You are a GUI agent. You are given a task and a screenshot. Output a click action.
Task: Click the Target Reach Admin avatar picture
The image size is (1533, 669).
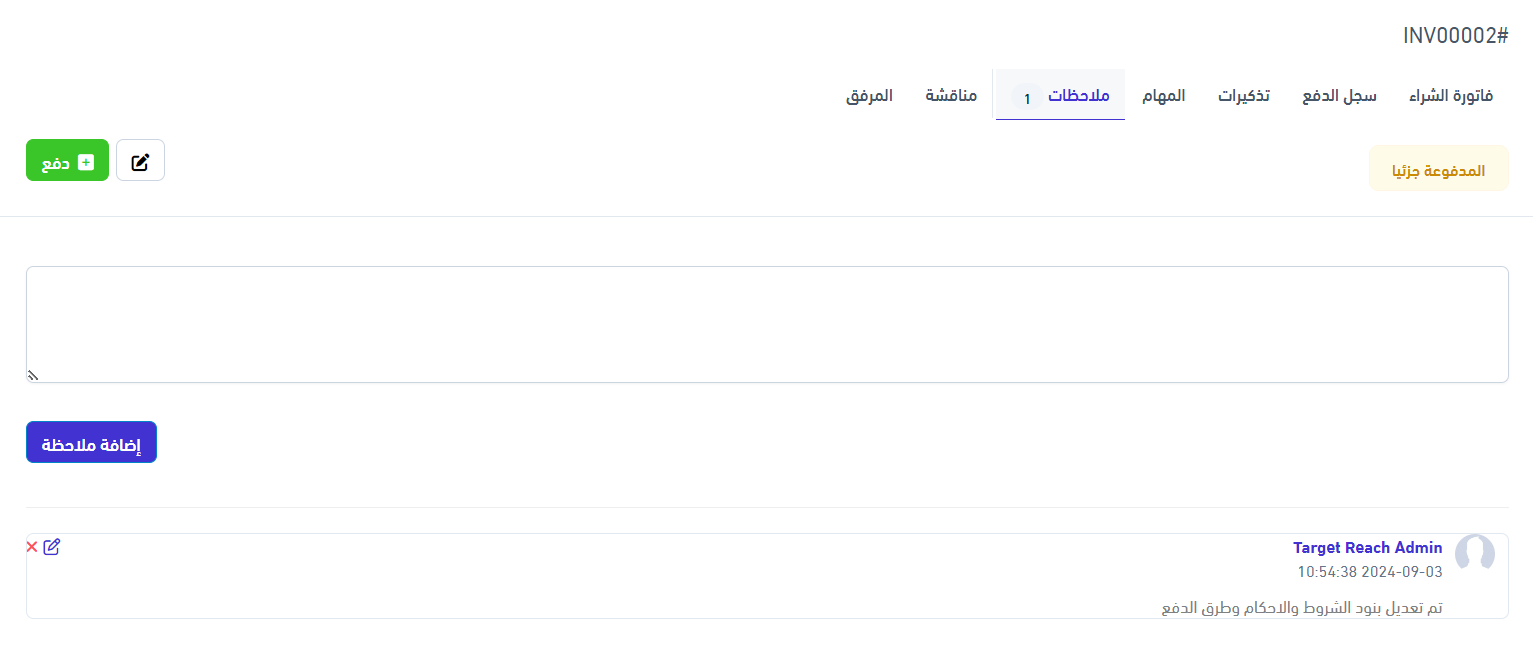click(x=1474, y=554)
